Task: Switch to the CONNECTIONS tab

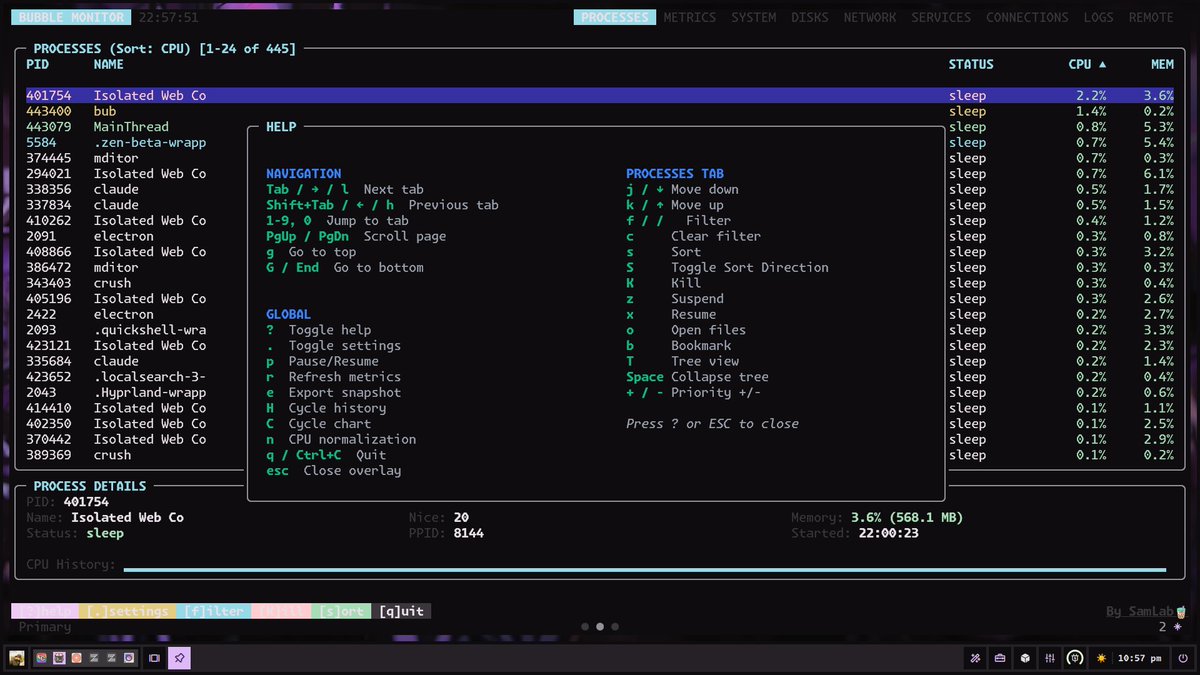Action: click(1027, 17)
